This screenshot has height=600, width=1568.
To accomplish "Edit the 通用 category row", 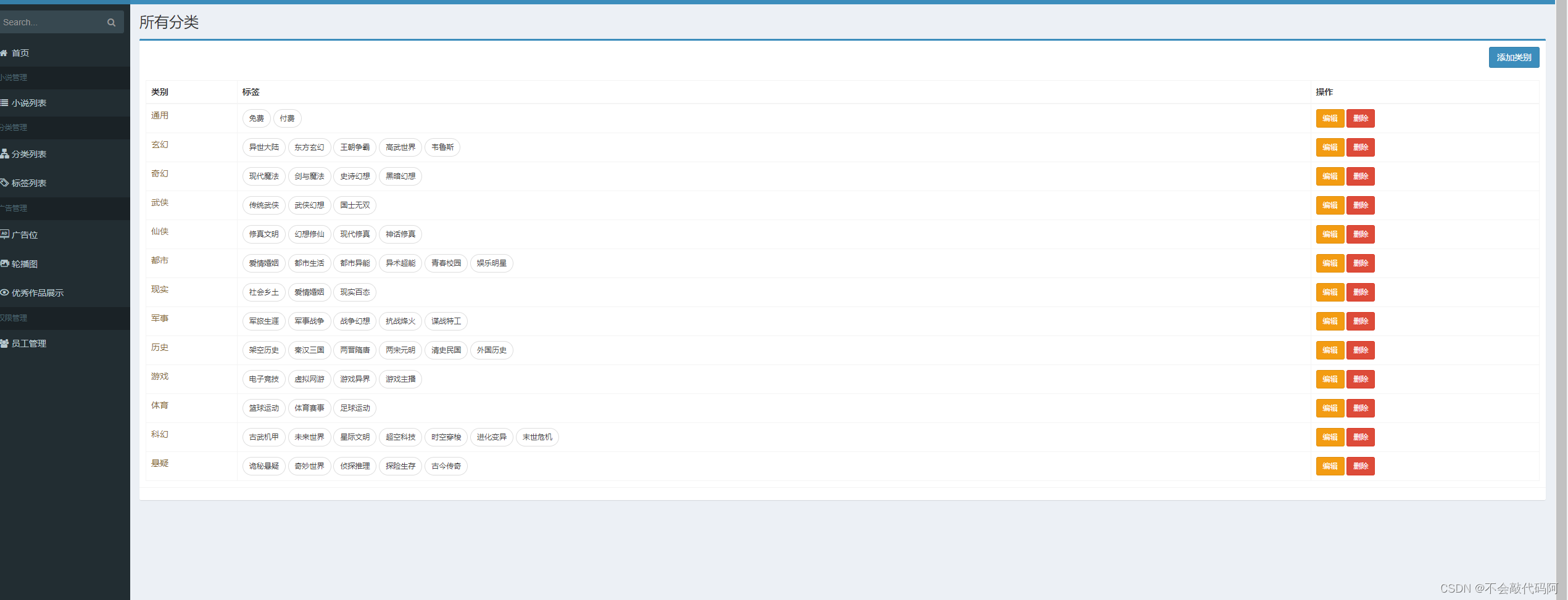I will tap(1330, 118).
